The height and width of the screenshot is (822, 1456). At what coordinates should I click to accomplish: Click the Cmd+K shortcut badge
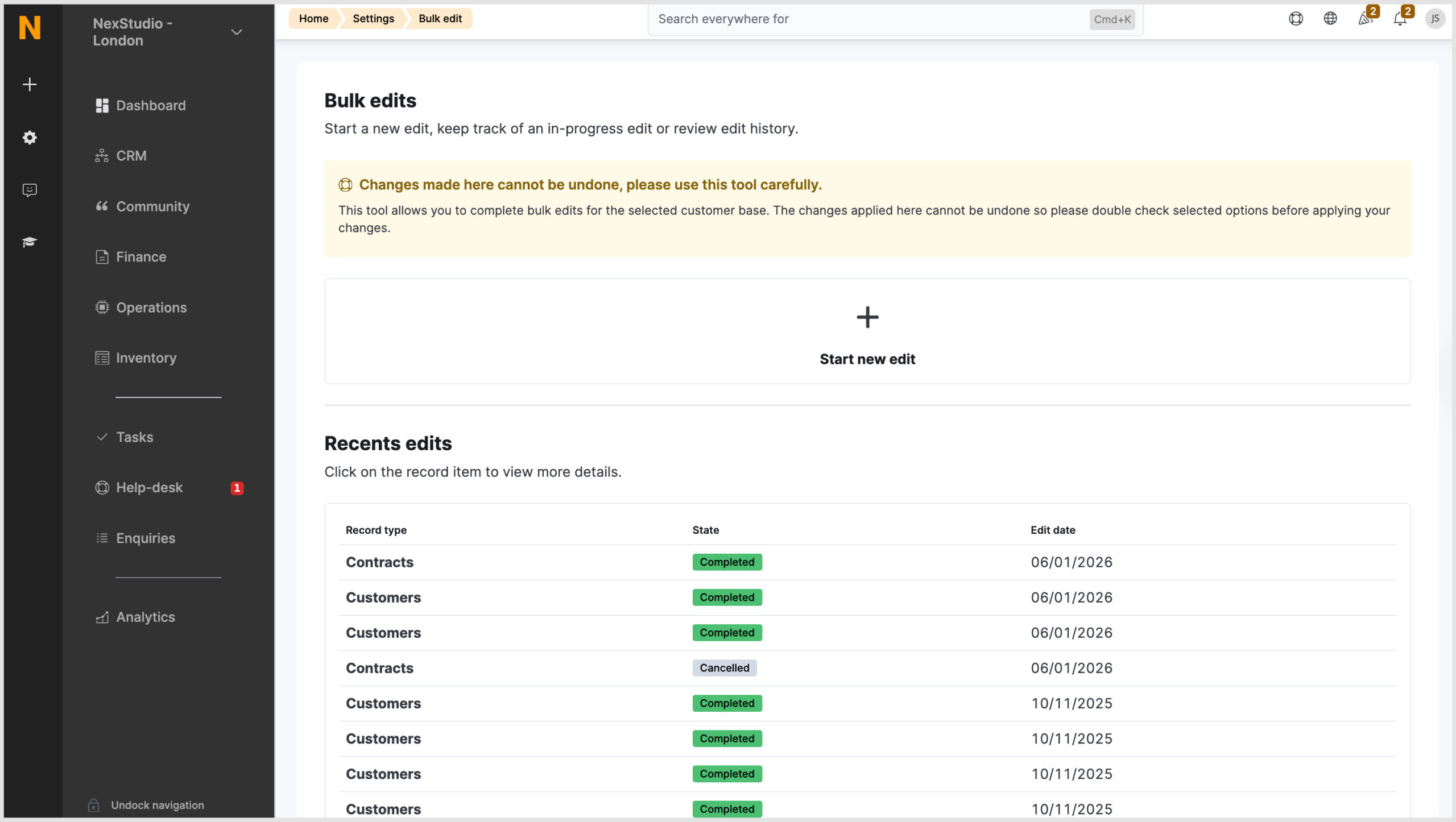coord(1112,19)
